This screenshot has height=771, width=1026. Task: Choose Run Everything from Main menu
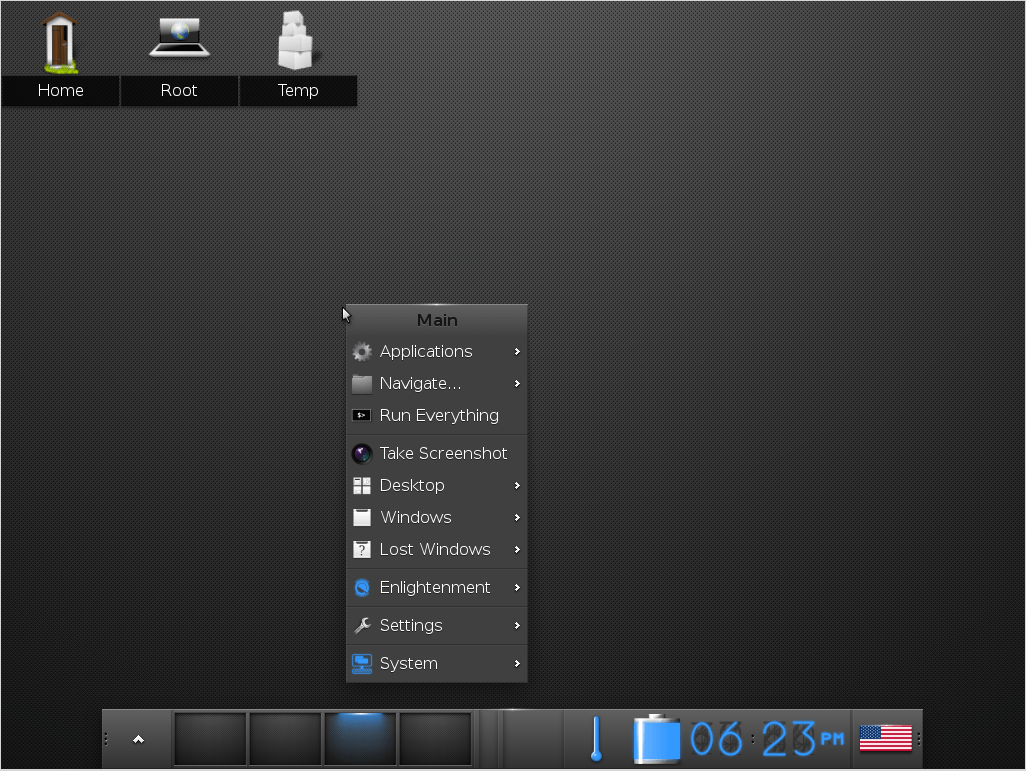(436, 415)
